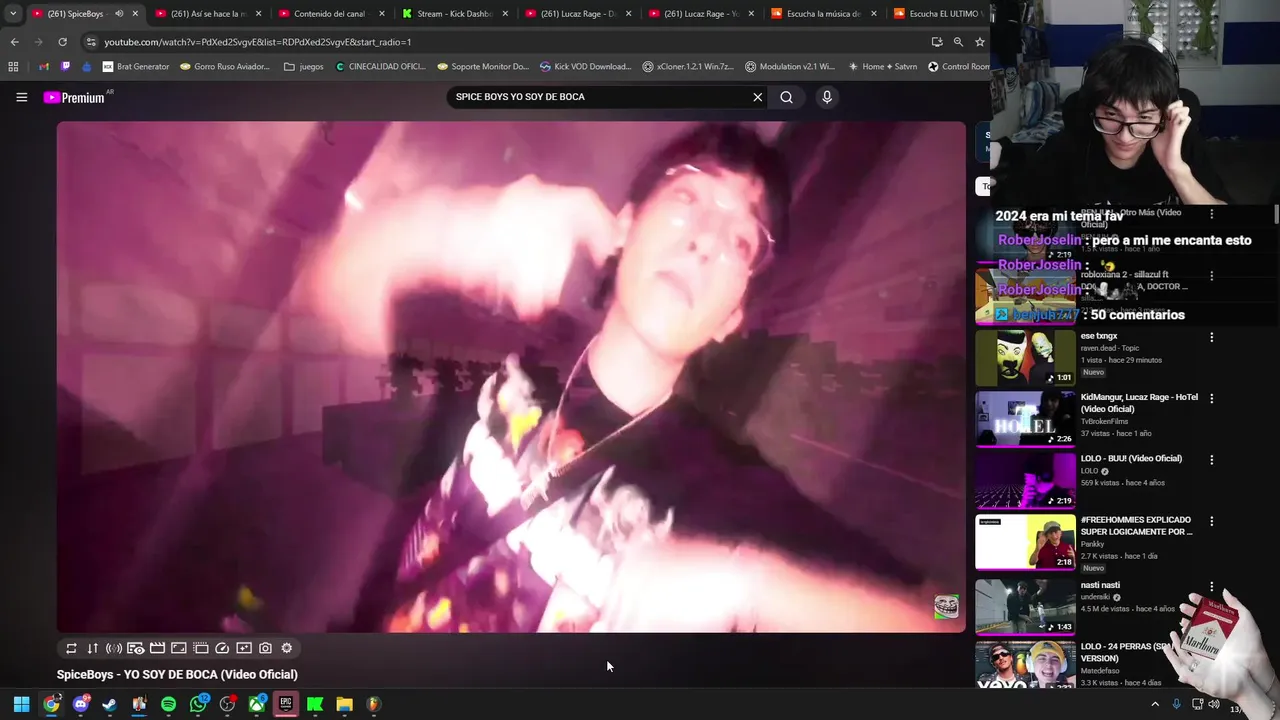Run search with the magnifier button
The width and height of the screenshot is (1280, 720).
(786, 97)
